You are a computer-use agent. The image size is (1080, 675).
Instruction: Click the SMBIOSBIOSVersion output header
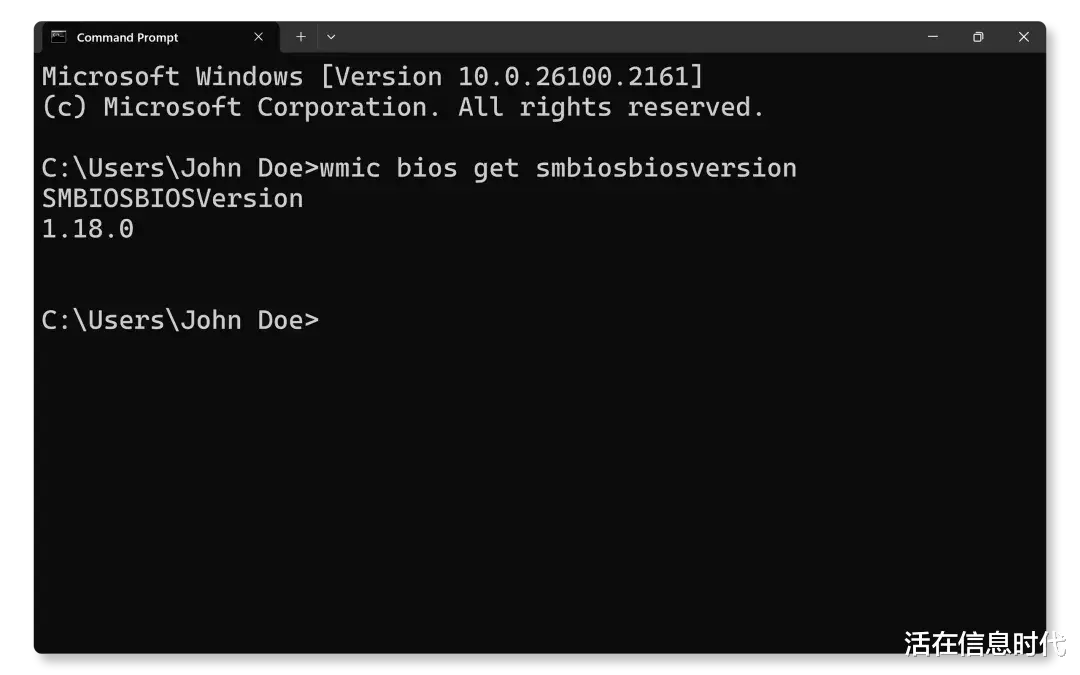tap(172, 198)
